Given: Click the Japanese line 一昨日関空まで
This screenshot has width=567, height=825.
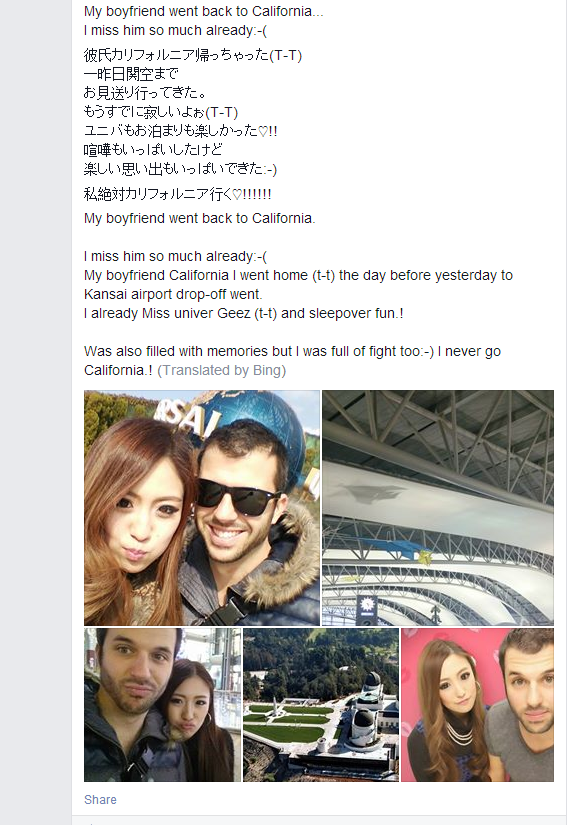Looking at the screenshot, I should point(131,74).
